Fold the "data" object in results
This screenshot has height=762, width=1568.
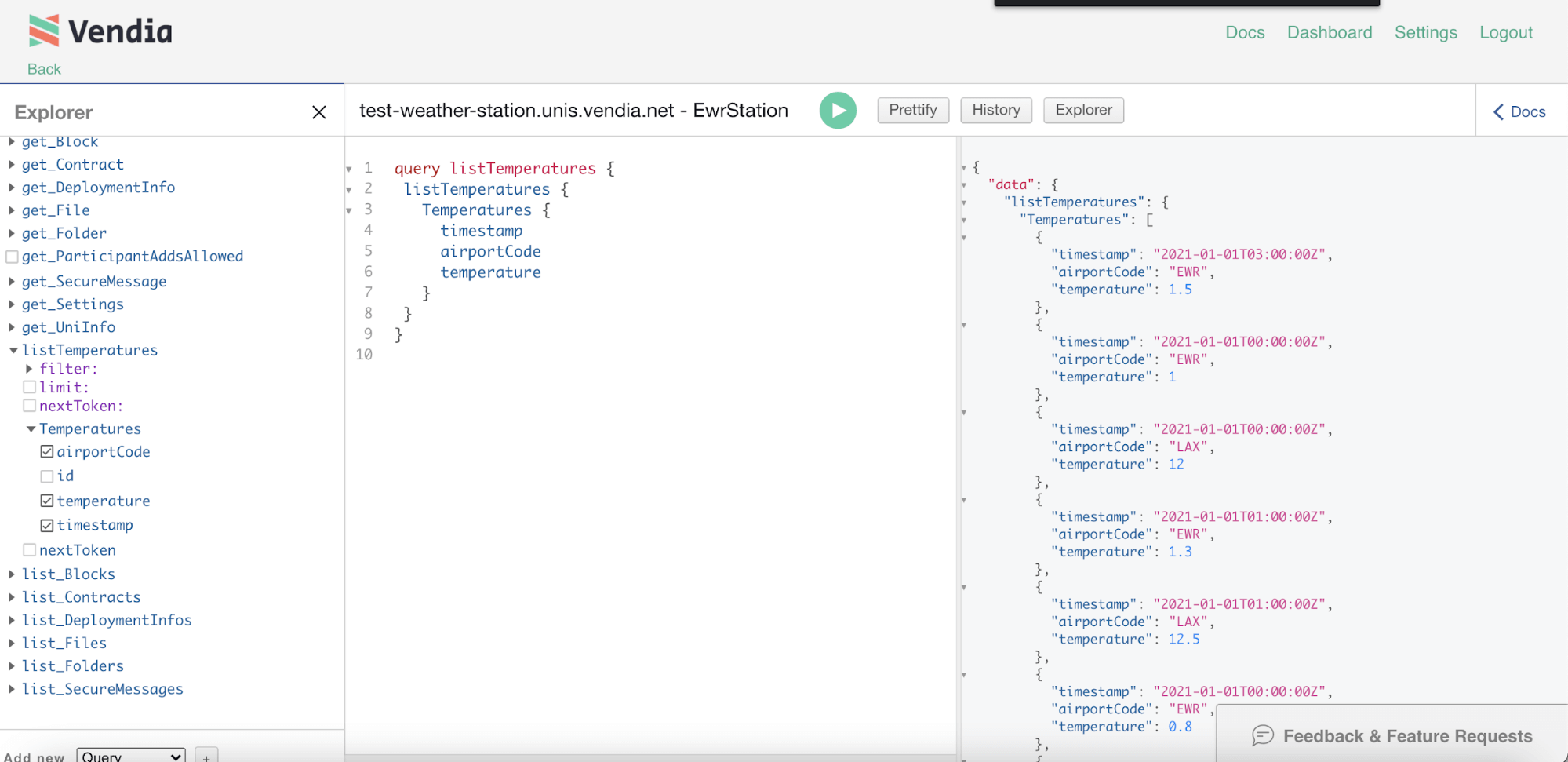[964, 185]
